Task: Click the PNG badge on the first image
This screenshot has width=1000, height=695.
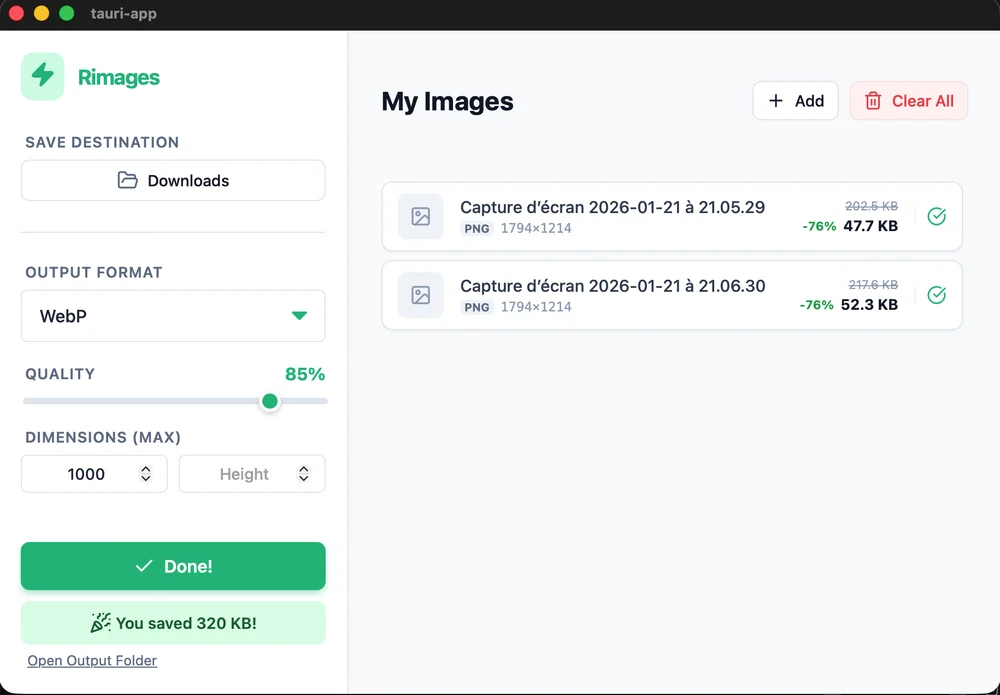Action: point(476,228)
